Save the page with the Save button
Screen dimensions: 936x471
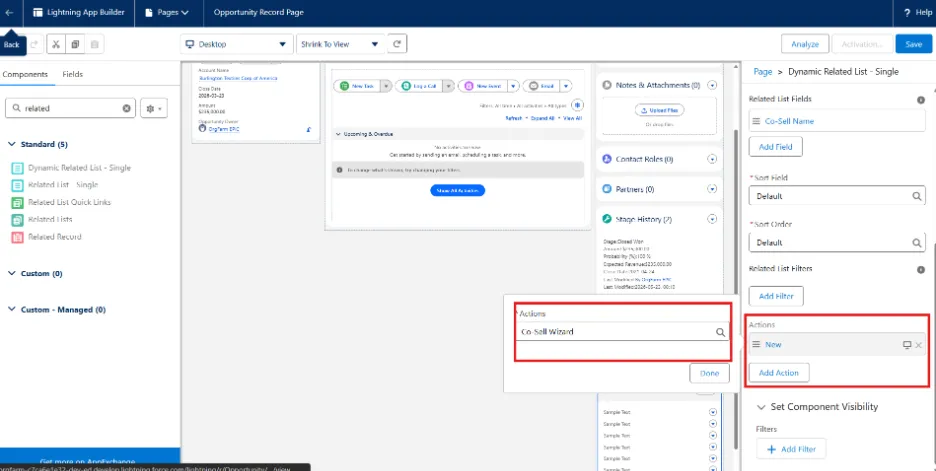pyautogui.click(x=913, y=44)
